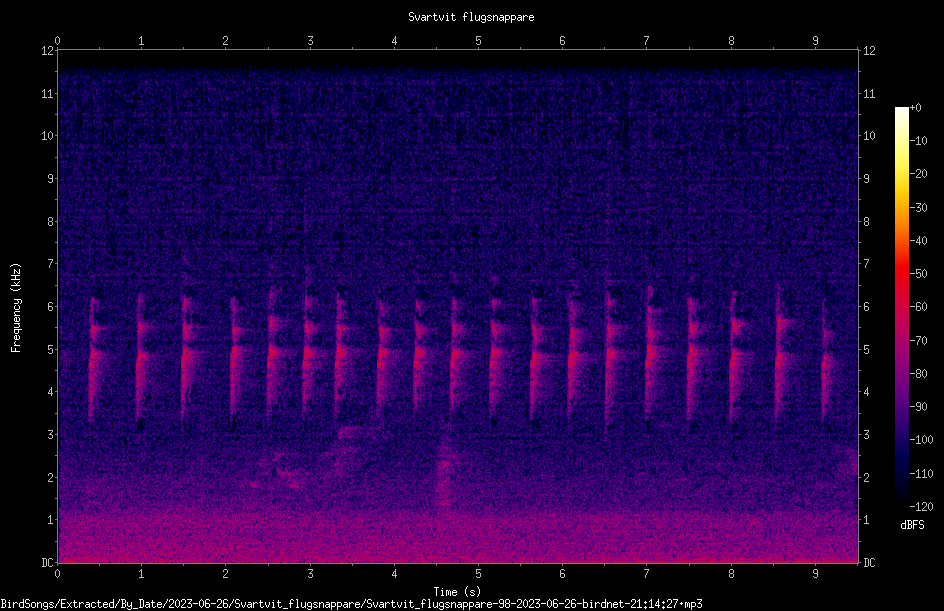Click the '1' tick on the right frequency axis

866,520
